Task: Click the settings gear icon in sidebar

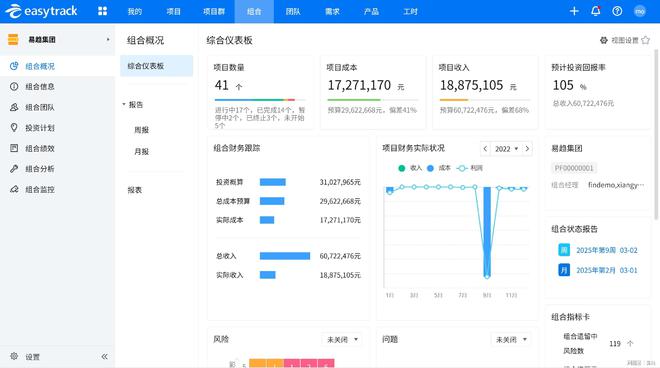Action: [x=14, y=356]
